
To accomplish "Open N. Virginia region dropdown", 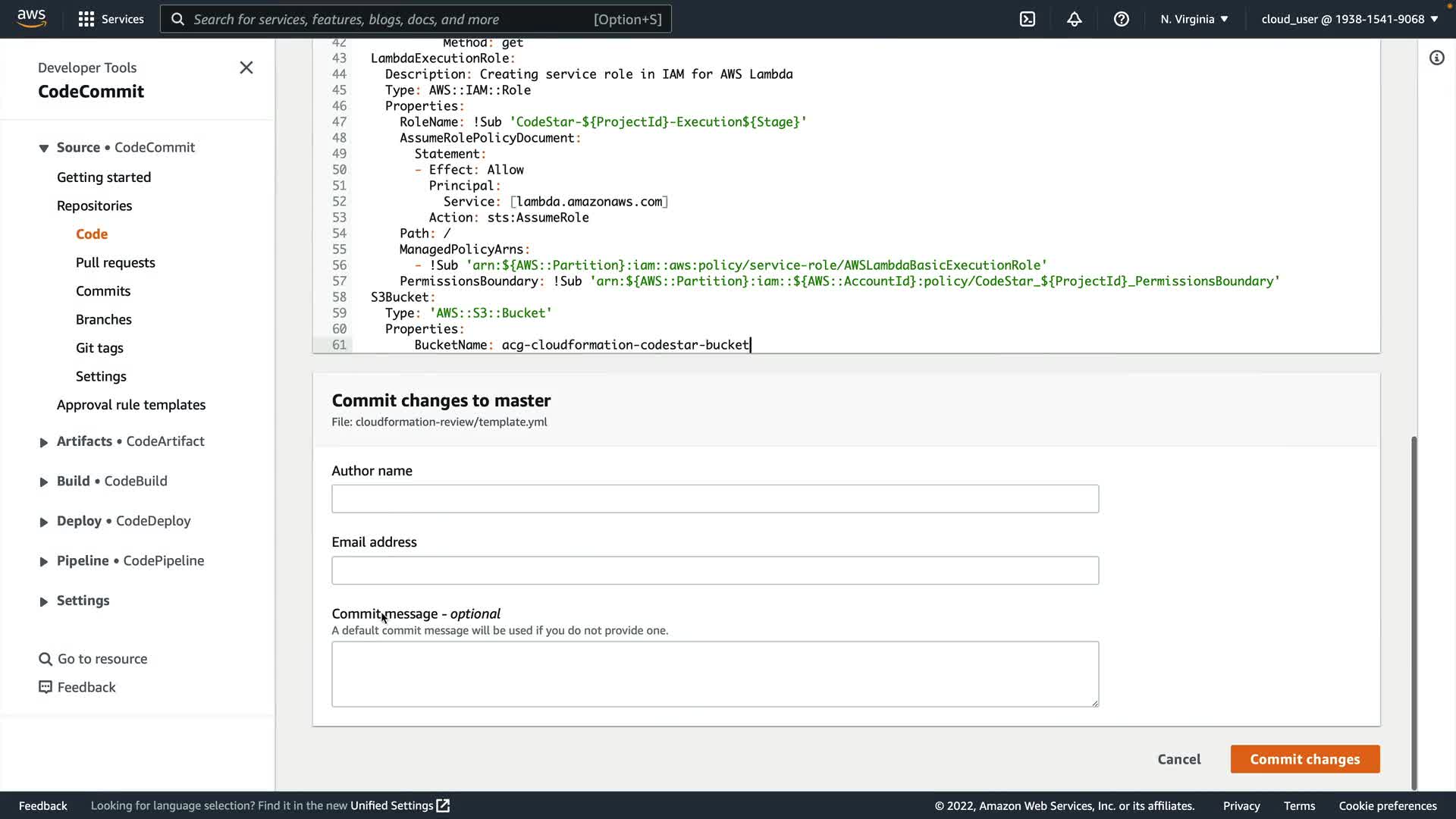I will (1194, 19).
